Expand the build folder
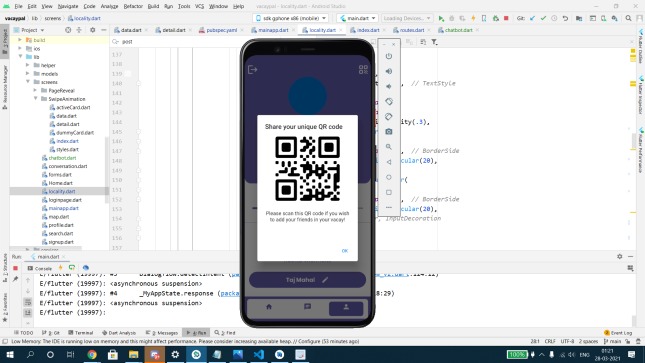Image resolution: width=645 pixels, height=363 pixels. point(20,40)
